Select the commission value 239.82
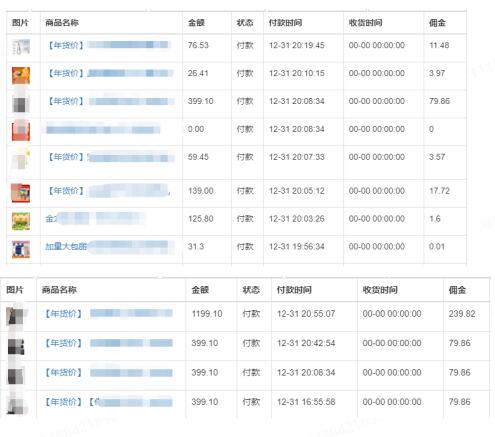Image resolution: width=495 pixels, height=437 pixels. coord(462,314)
